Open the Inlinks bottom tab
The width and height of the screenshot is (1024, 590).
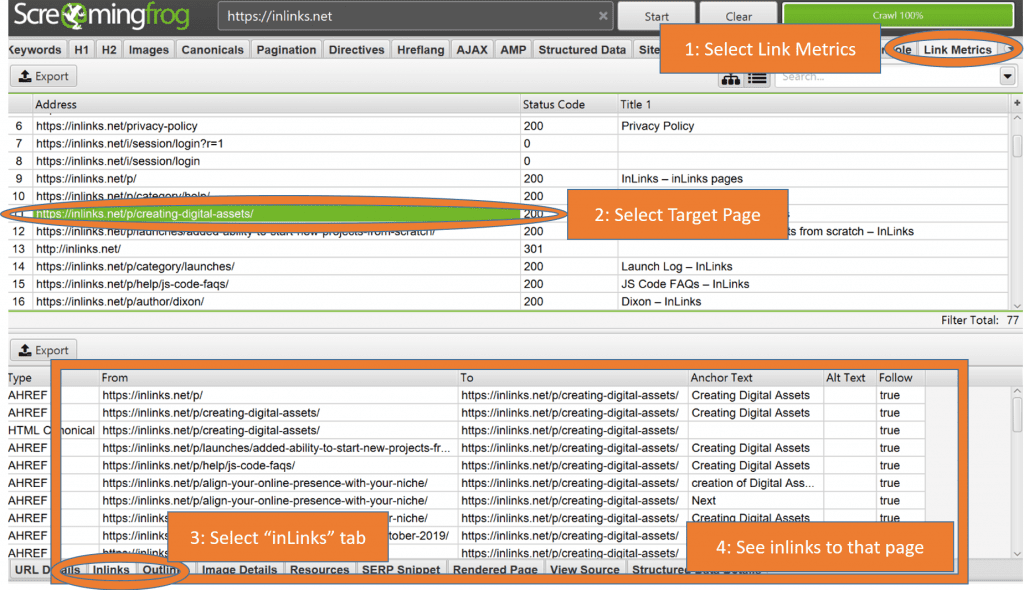click(x=111, y=570)
